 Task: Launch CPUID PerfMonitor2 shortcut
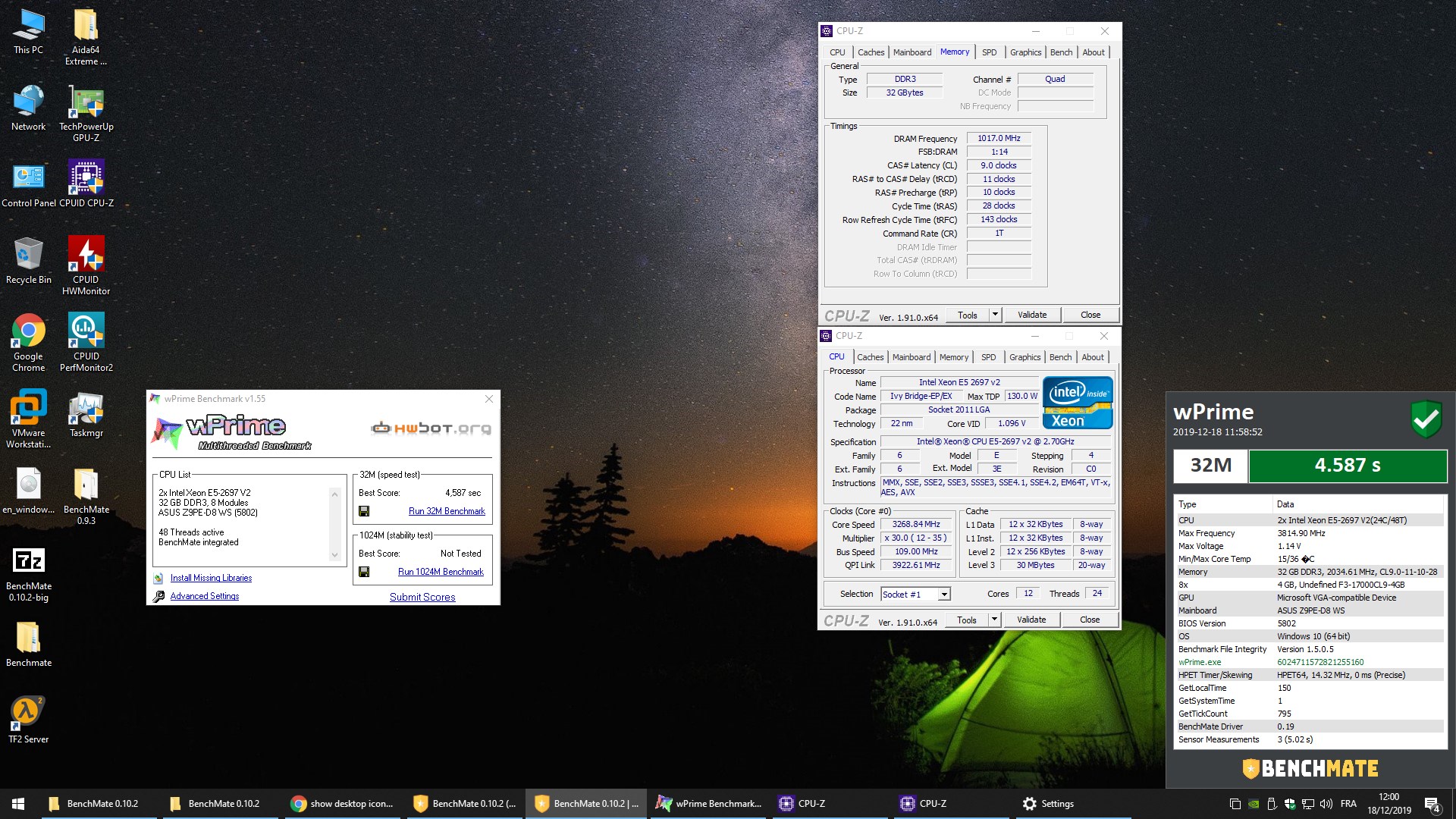86,343
